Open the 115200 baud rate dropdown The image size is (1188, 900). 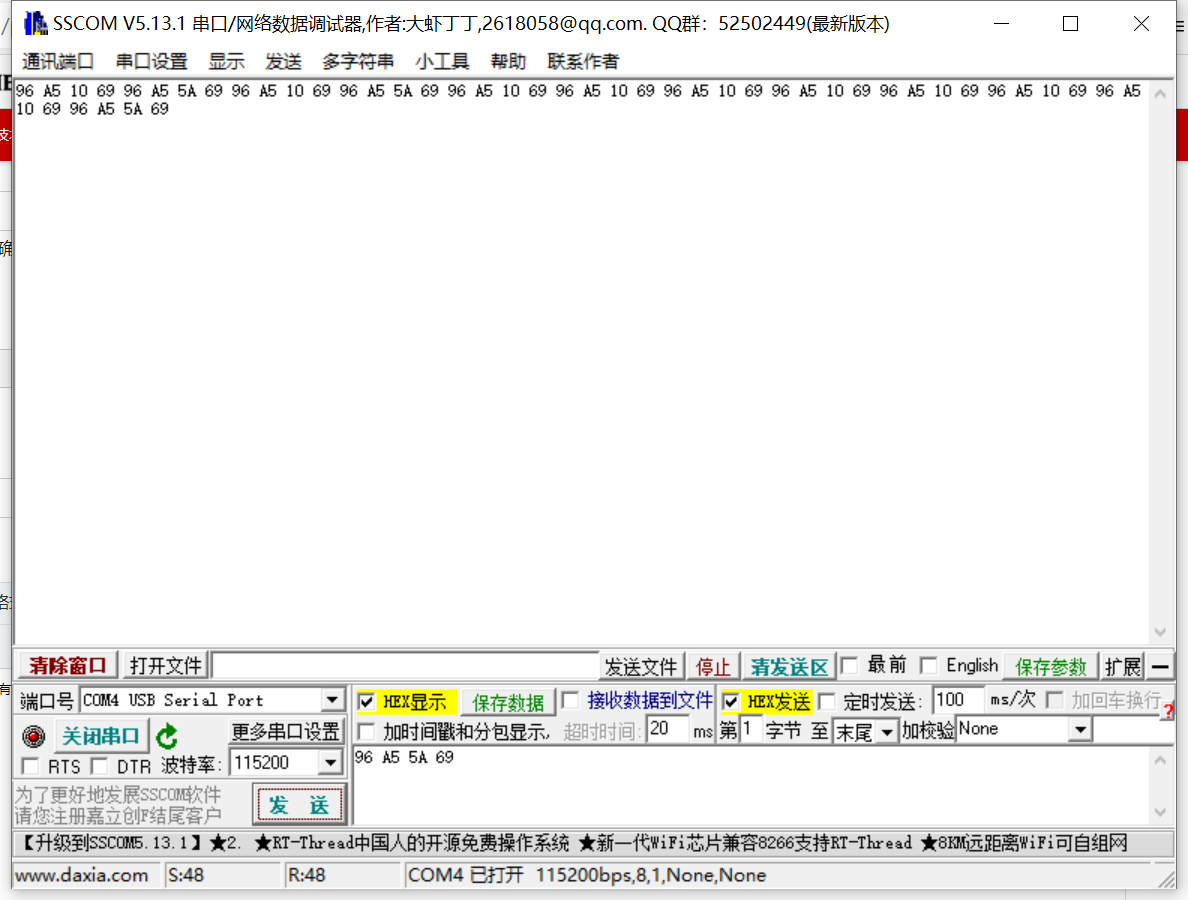point(330,762)
